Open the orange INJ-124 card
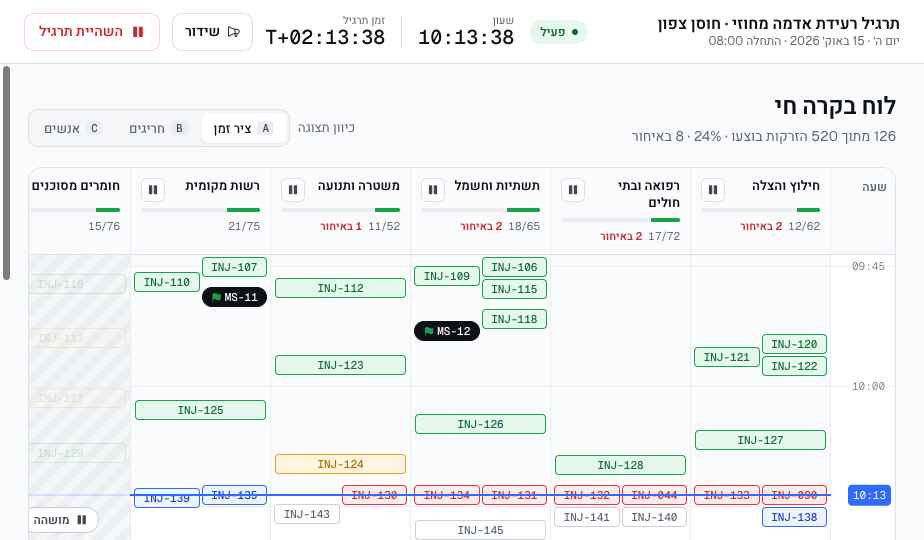This screenshot has height=540, width=924. pyautogui.click(x=340, y=464)
